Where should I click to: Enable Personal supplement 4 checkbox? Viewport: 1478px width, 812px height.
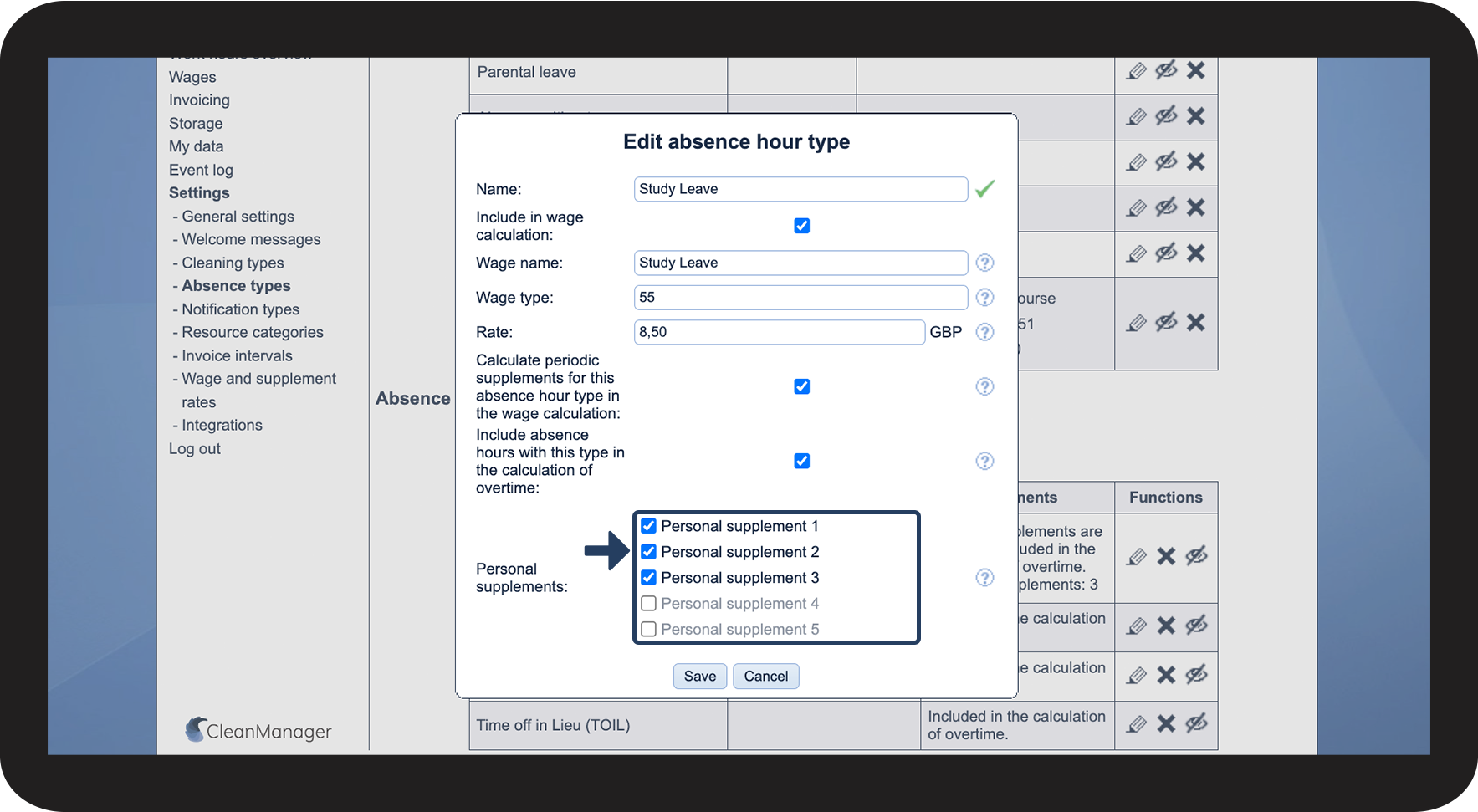648,604
